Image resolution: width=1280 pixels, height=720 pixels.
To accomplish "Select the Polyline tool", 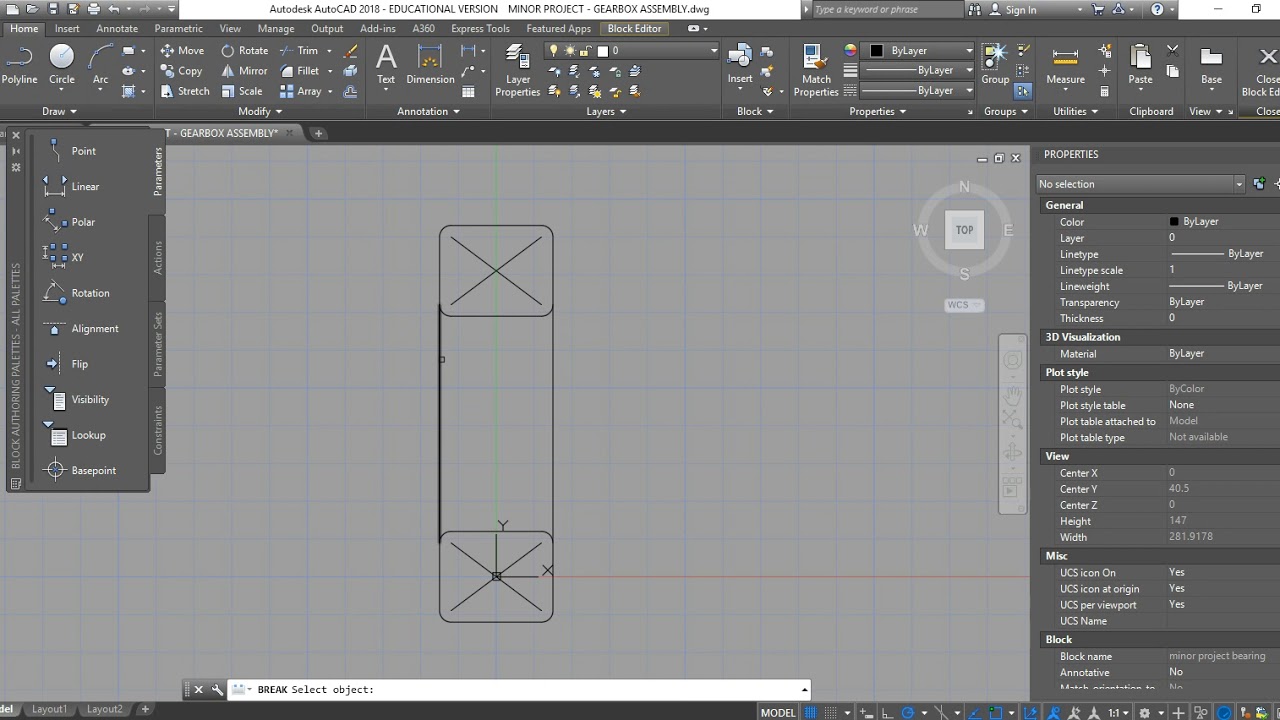I will pos(19,65).
